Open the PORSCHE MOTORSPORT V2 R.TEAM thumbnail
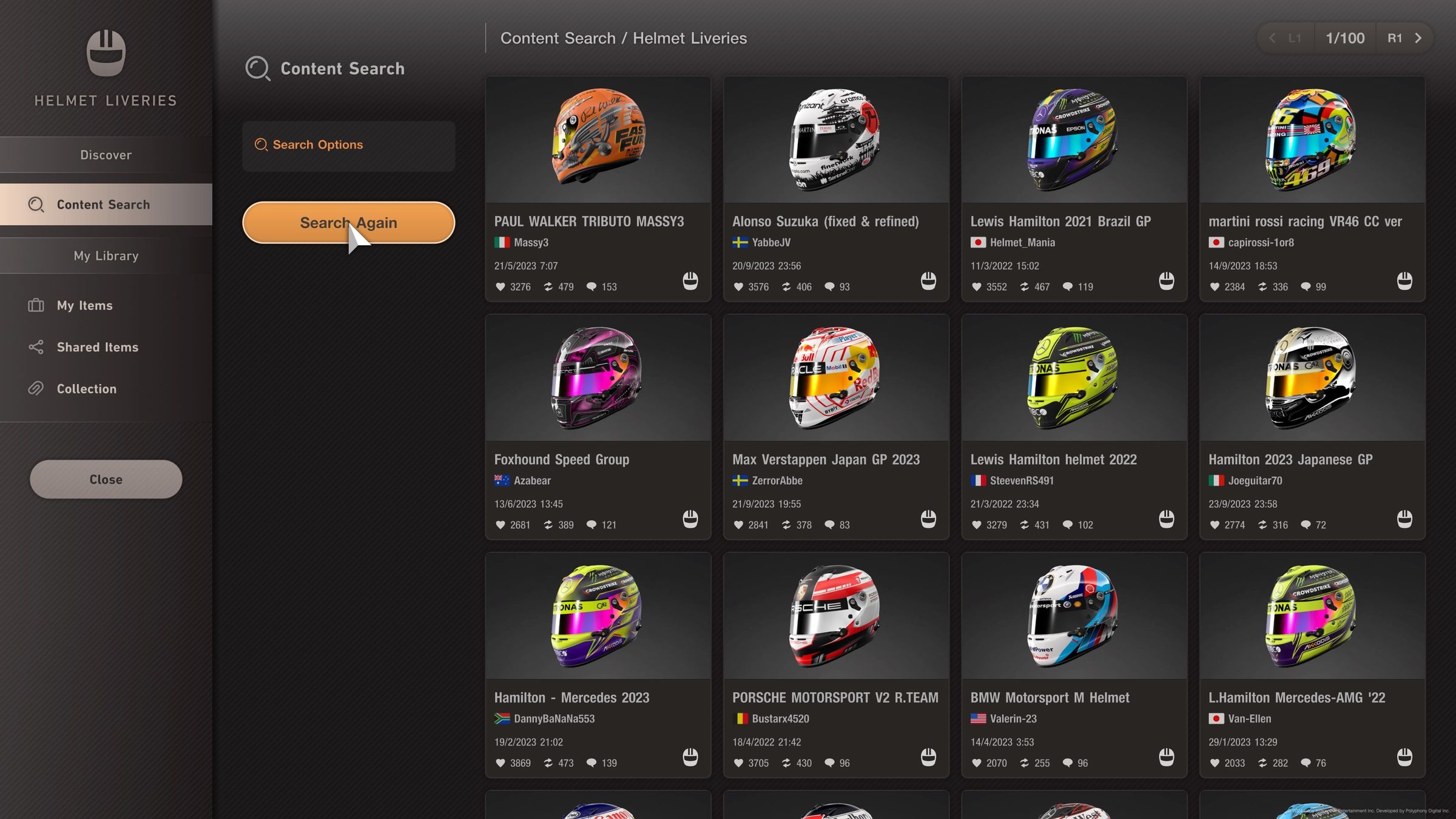The height and width of the screenshot is (819, 1456). coord(836,616)
